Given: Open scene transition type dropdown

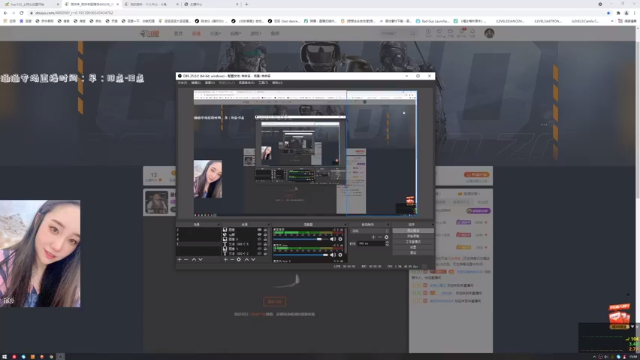Looking at the screenshot, I should coord(370,231).
